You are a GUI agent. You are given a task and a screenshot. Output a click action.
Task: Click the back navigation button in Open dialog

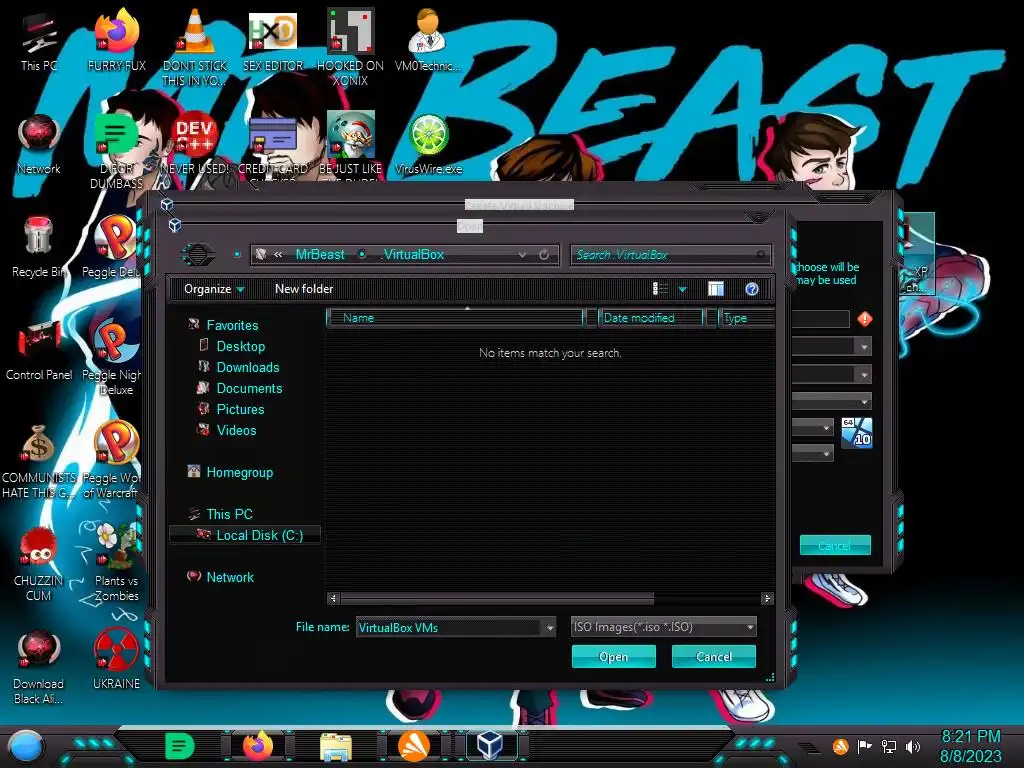198,254
